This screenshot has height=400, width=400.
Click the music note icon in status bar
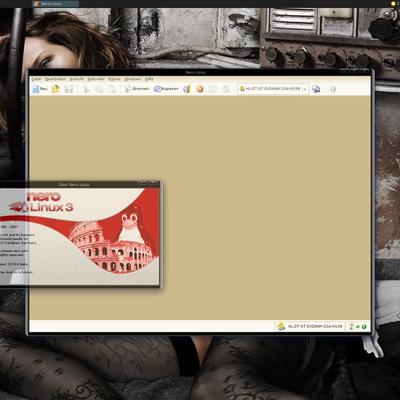pyautogui.click(x=351, y=327)
